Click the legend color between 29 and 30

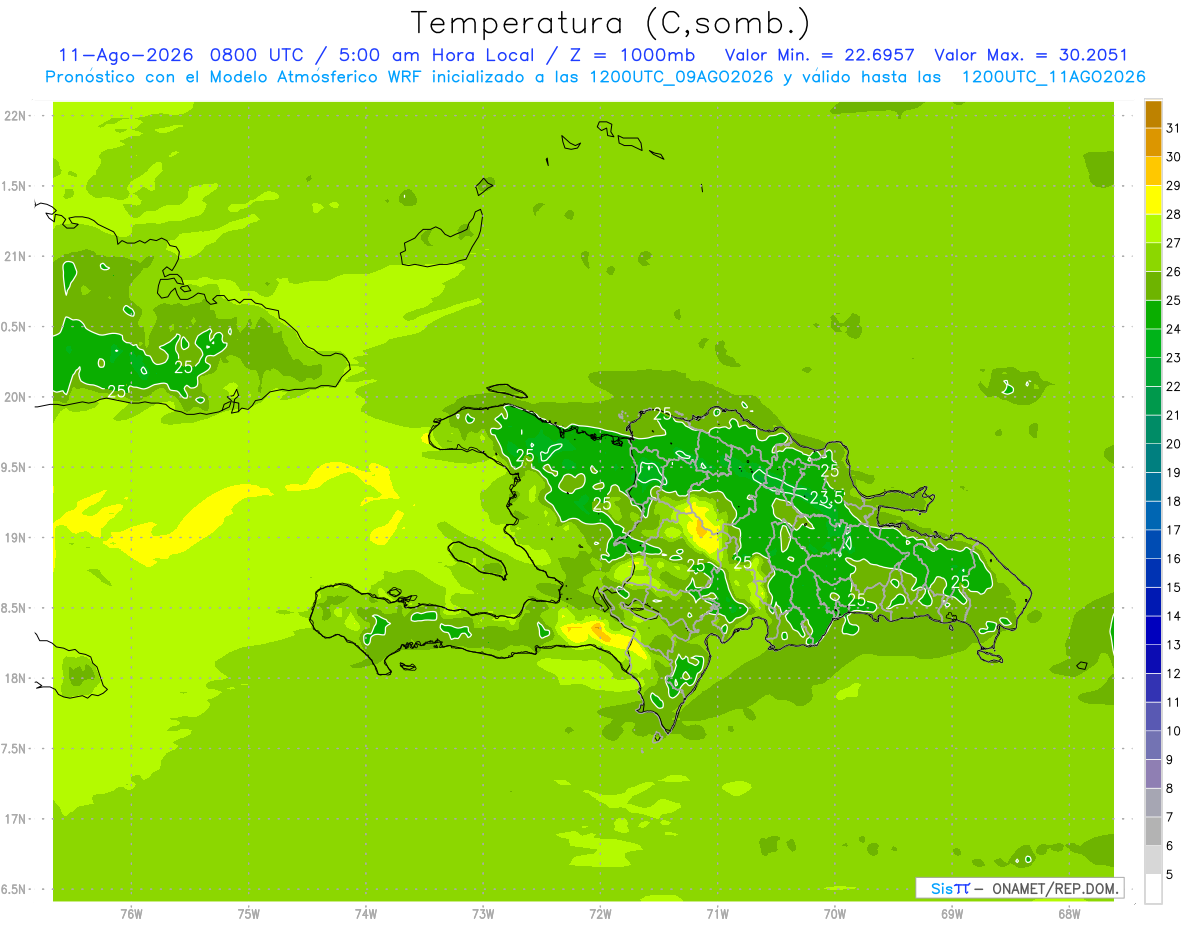pos(1153,171)
